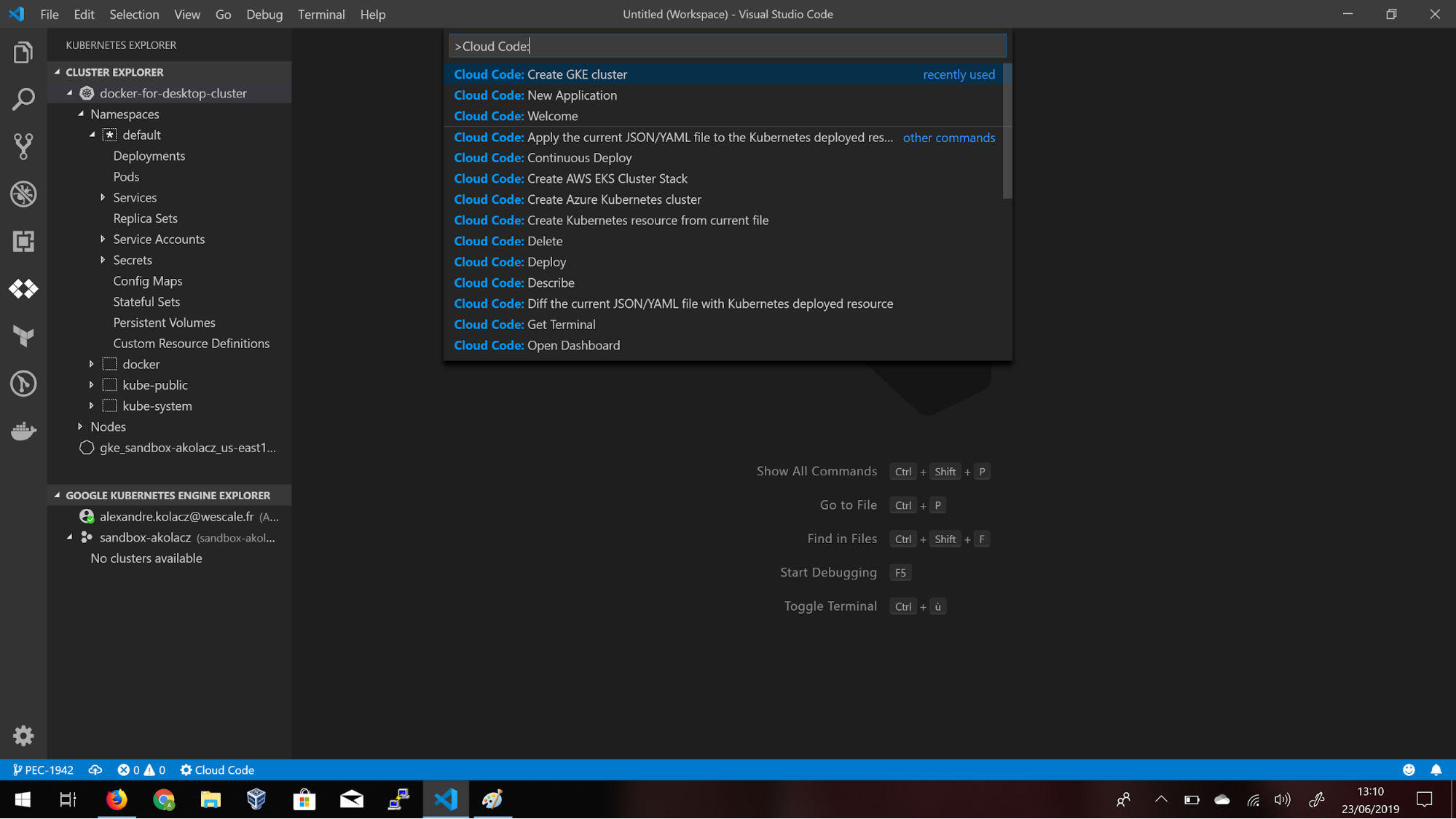This screenshot has width=1456, height=819.
Task: Open the Source Control view
Action: pyautogui.click(x=23, y=146)
